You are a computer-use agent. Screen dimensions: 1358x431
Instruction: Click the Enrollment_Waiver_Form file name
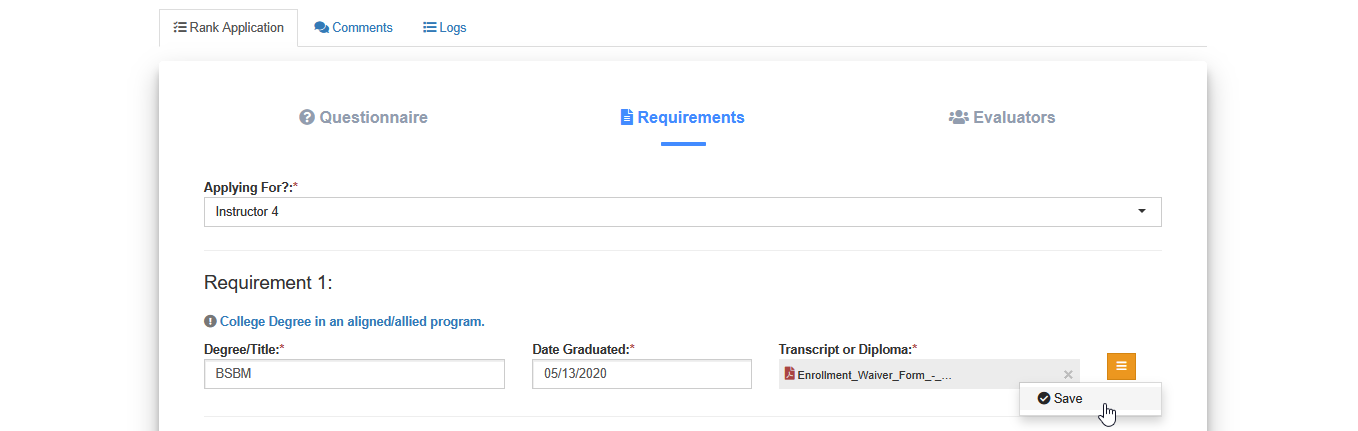pyautogui.click(x=875, y=375)
